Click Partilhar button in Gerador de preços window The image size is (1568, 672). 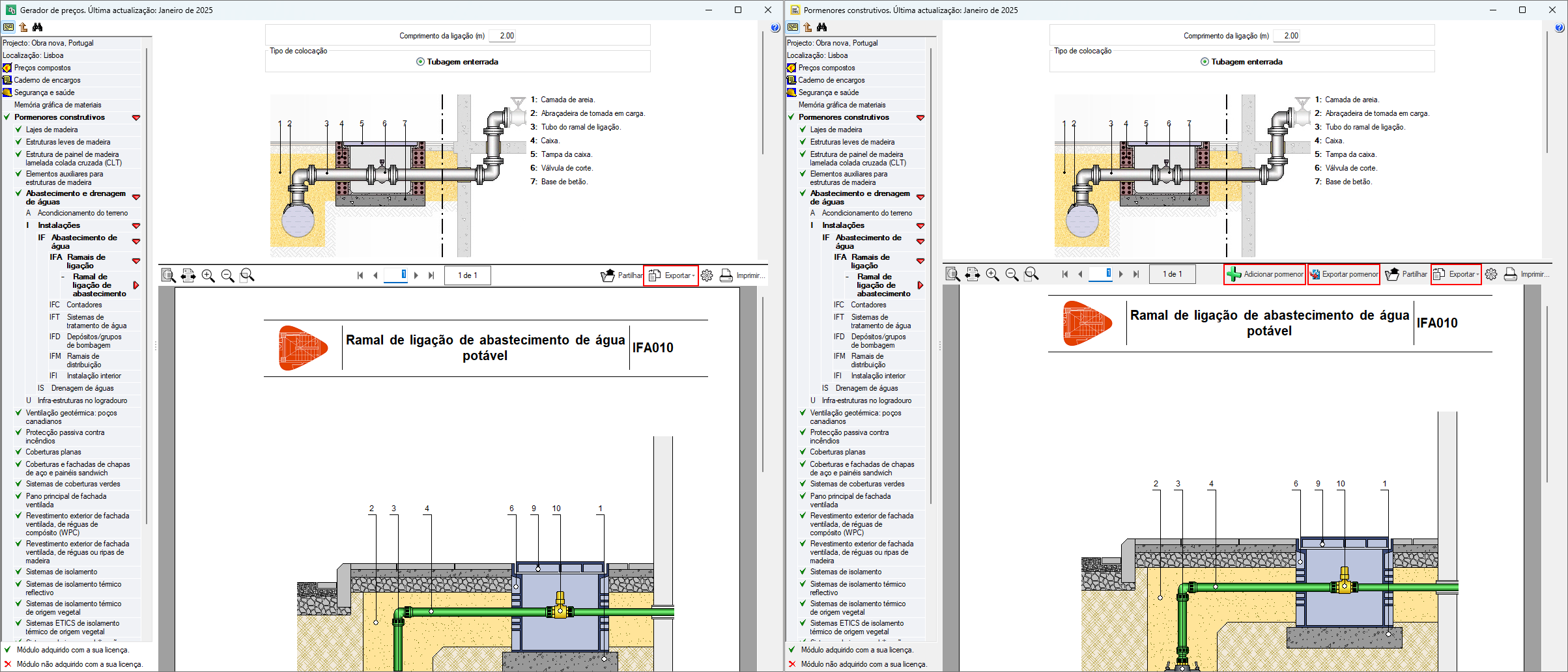(621, 275)
